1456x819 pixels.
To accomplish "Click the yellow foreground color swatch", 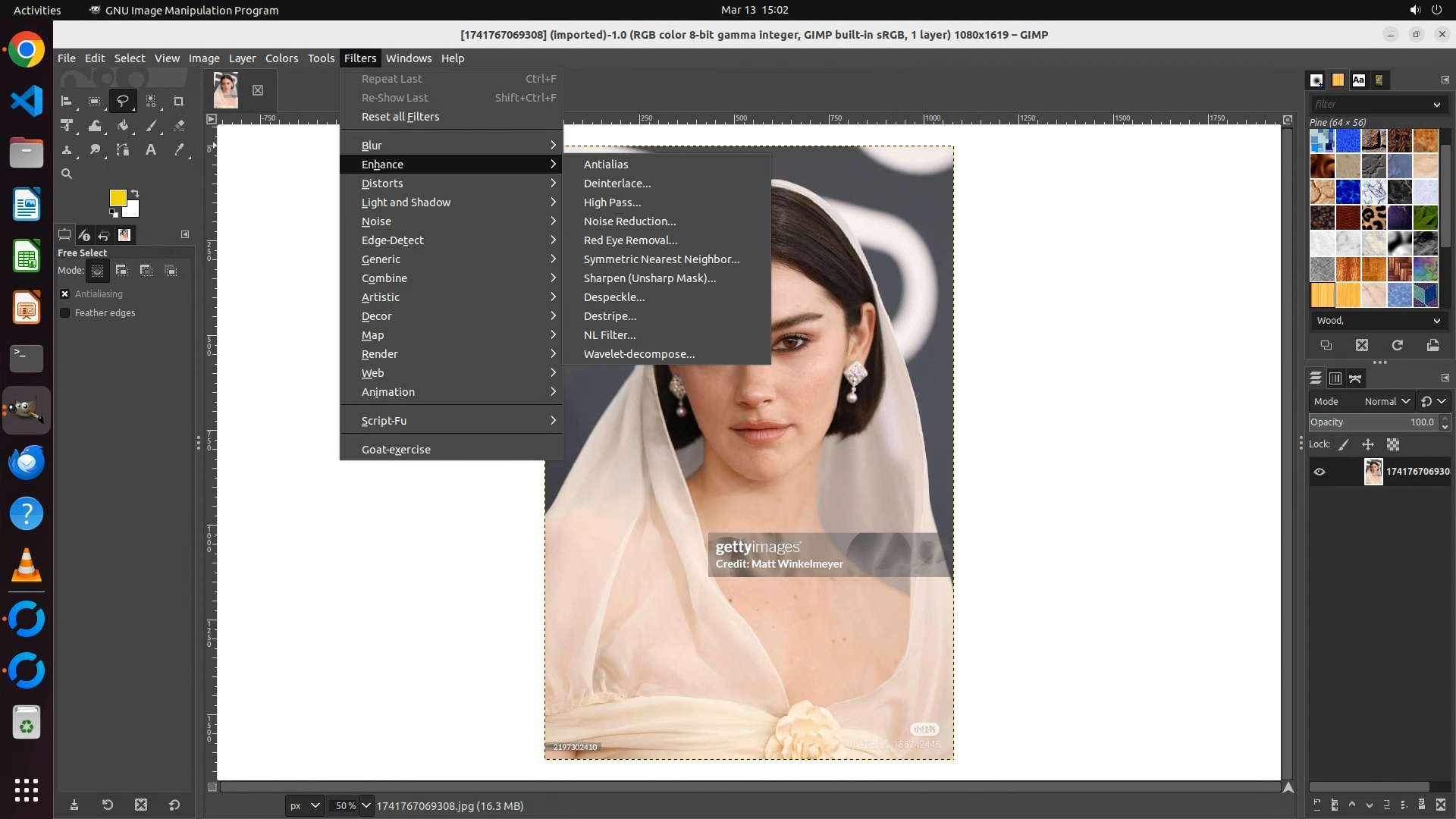I will coord(118,198).
